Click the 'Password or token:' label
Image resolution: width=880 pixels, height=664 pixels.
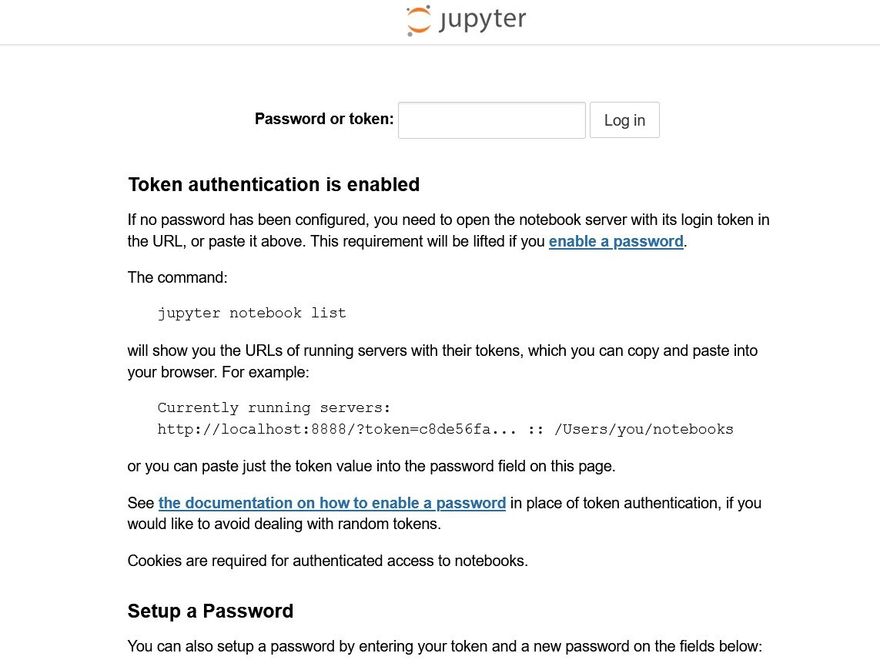pyautogui.click(x=324, y=119)
